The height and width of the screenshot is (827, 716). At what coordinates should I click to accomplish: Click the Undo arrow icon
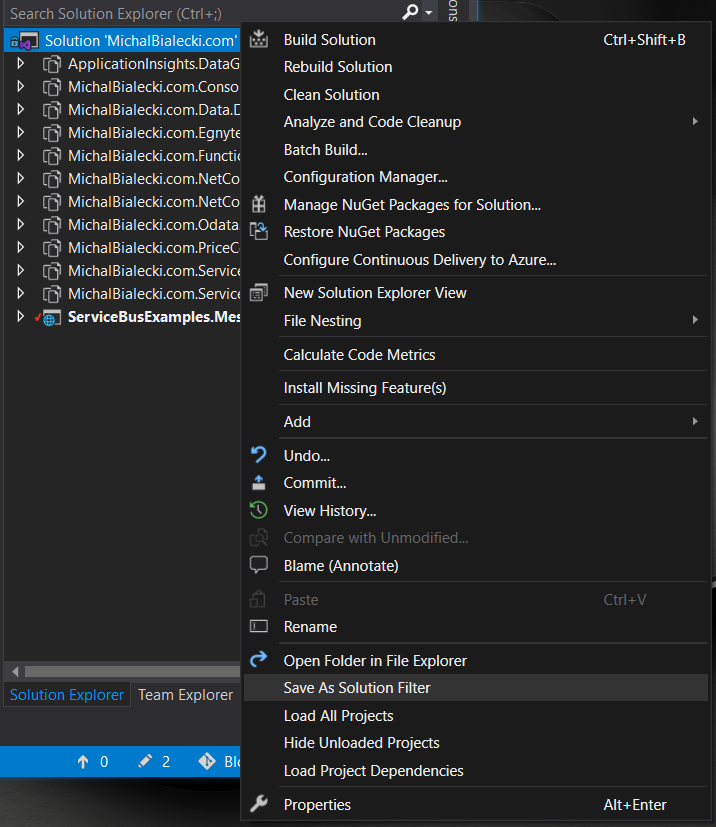pyautogui.click(x=259, y=455)
